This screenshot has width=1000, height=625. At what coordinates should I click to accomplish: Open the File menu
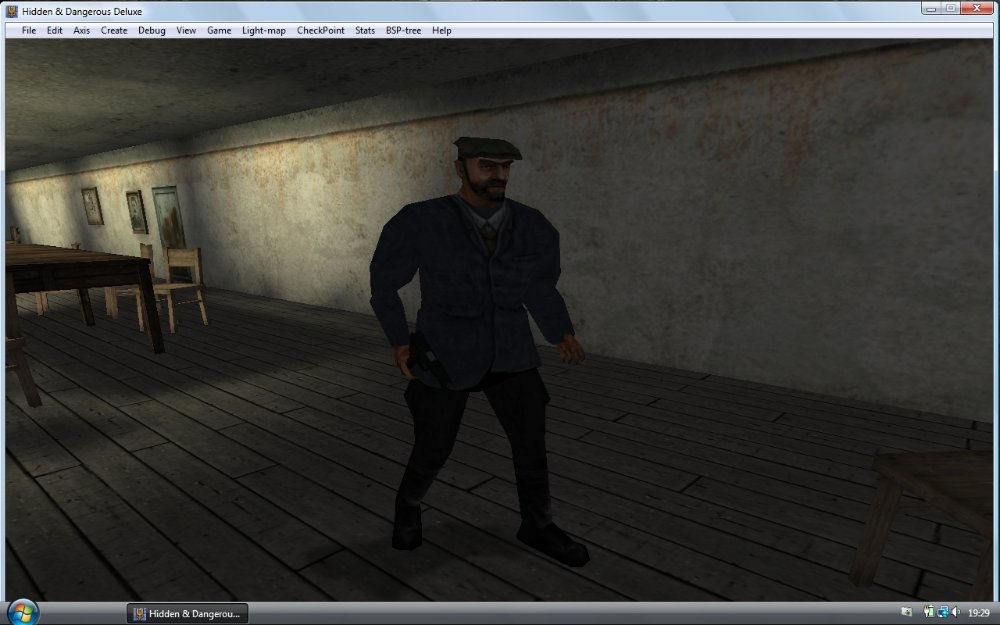coord(29,31)
